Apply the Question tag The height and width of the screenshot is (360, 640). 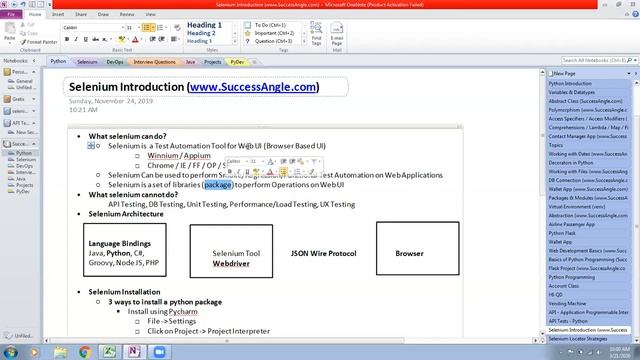(270, 41)
